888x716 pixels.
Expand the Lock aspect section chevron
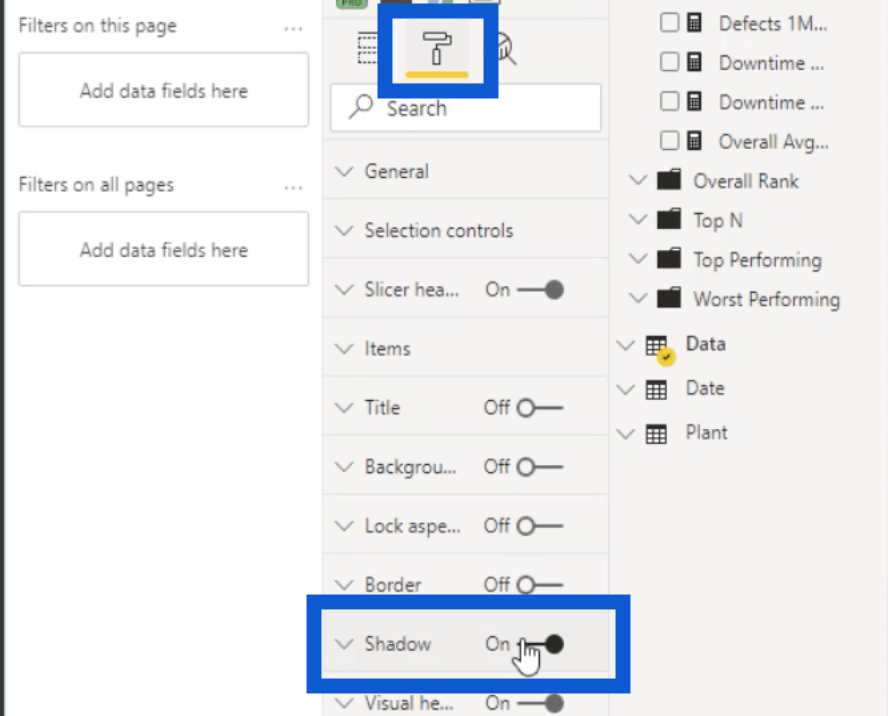tap(344, 526)
